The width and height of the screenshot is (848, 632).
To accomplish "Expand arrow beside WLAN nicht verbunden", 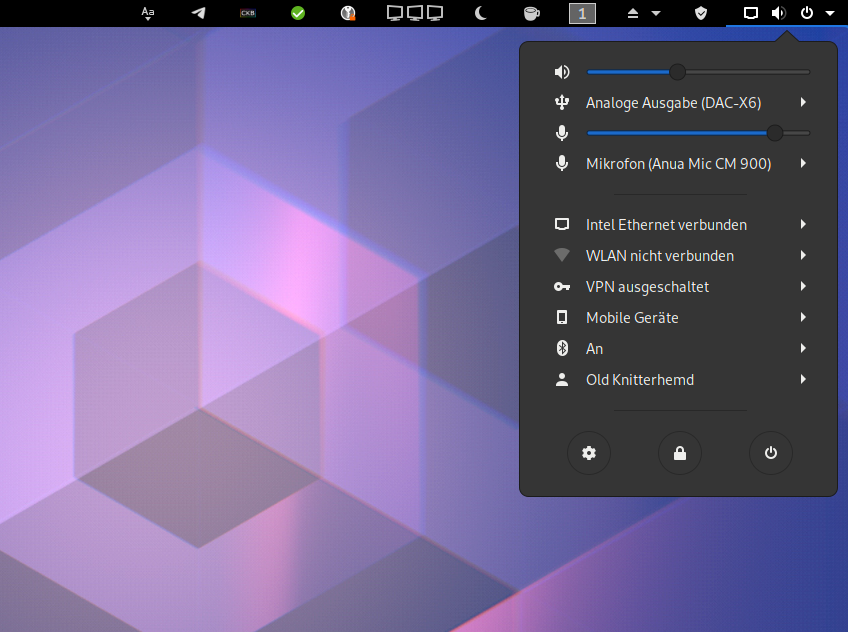I will pos(803,255).
